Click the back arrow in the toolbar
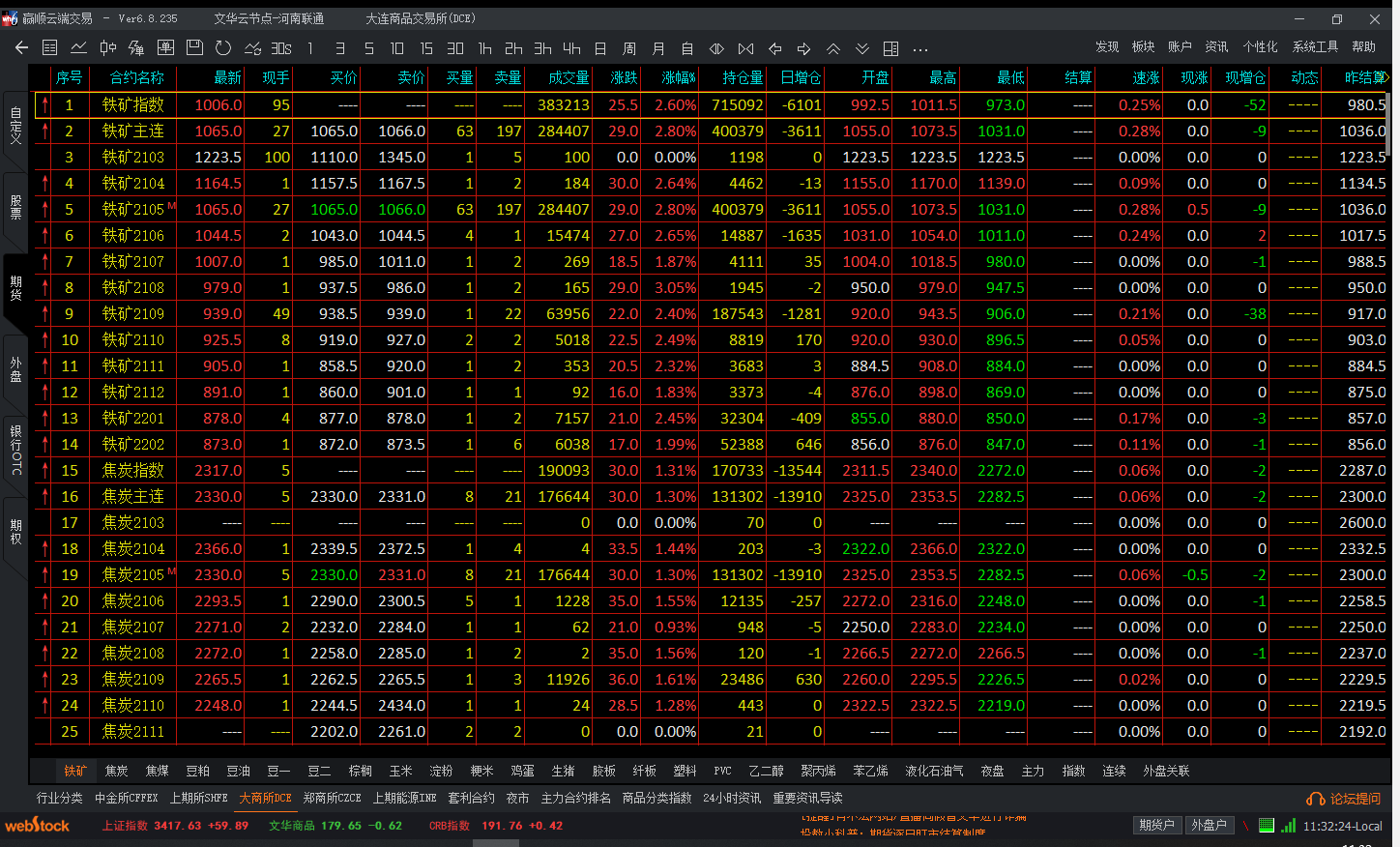Image resolution: width=1400 pixels, height=847 pixels. [x=21, y=47]
